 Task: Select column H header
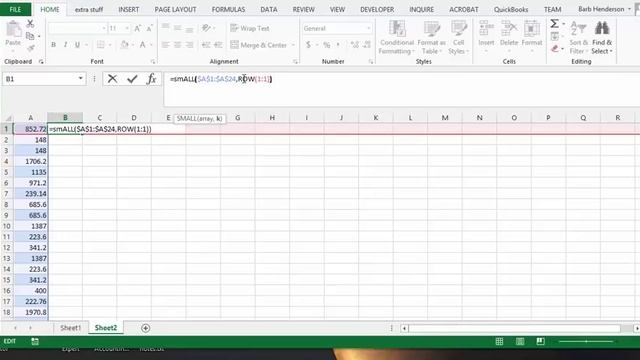(x=272, y=118)
